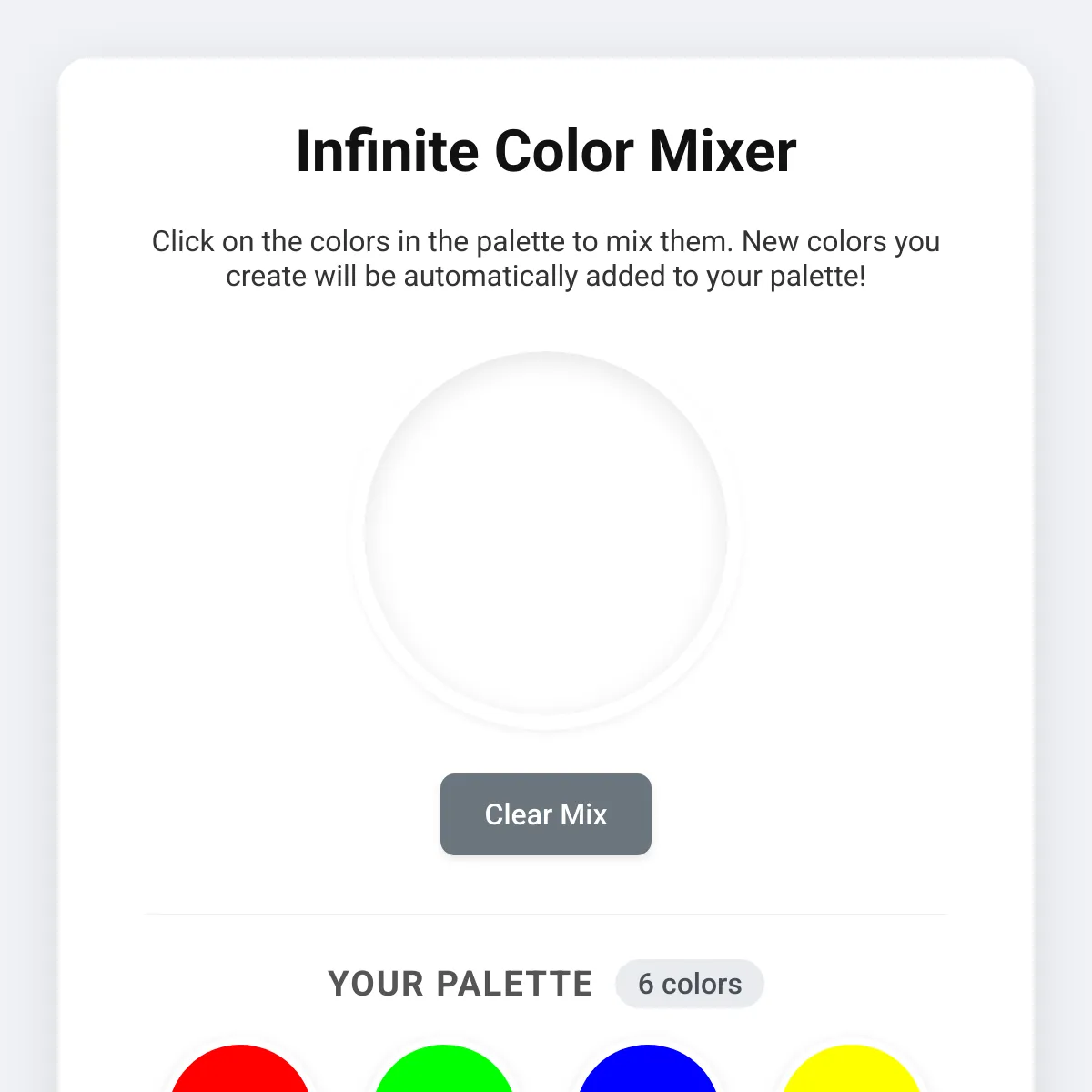The height and width of the screenshot is (1092, 1092).
Task: Click the "6 colors" count badge
Action: (689, 984)
